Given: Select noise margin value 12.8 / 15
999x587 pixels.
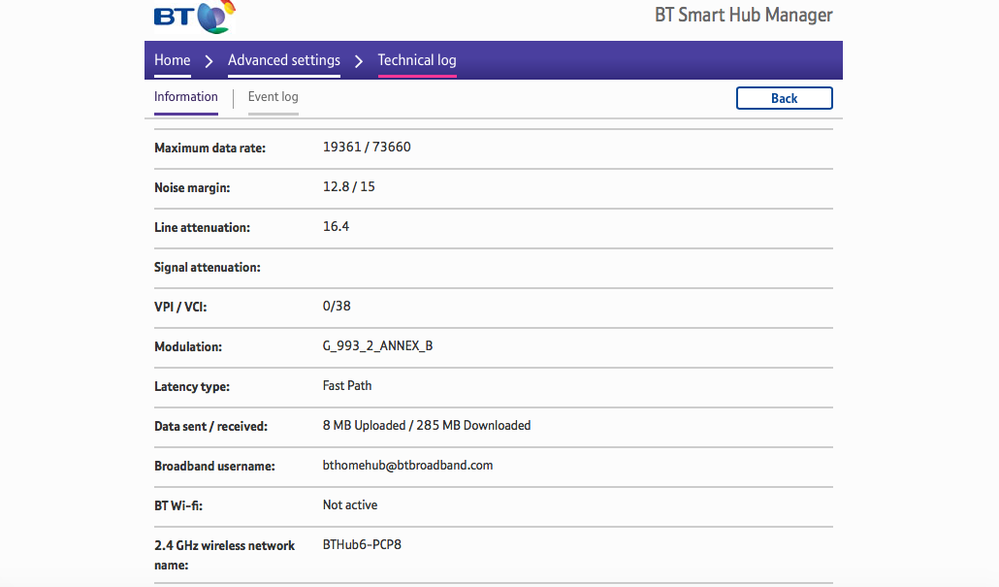Looking at the screenshot, I should coord(349,187).
